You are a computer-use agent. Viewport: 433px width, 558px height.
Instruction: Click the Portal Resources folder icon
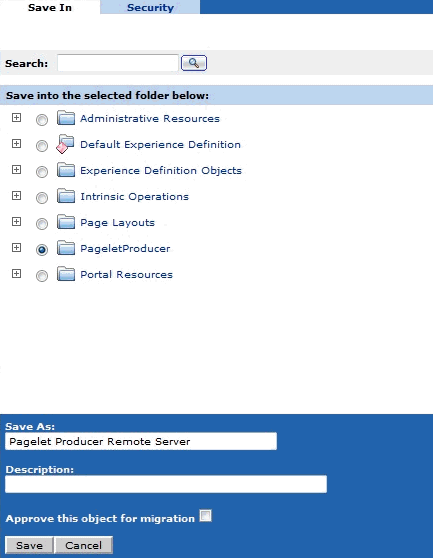coord(66,274)
